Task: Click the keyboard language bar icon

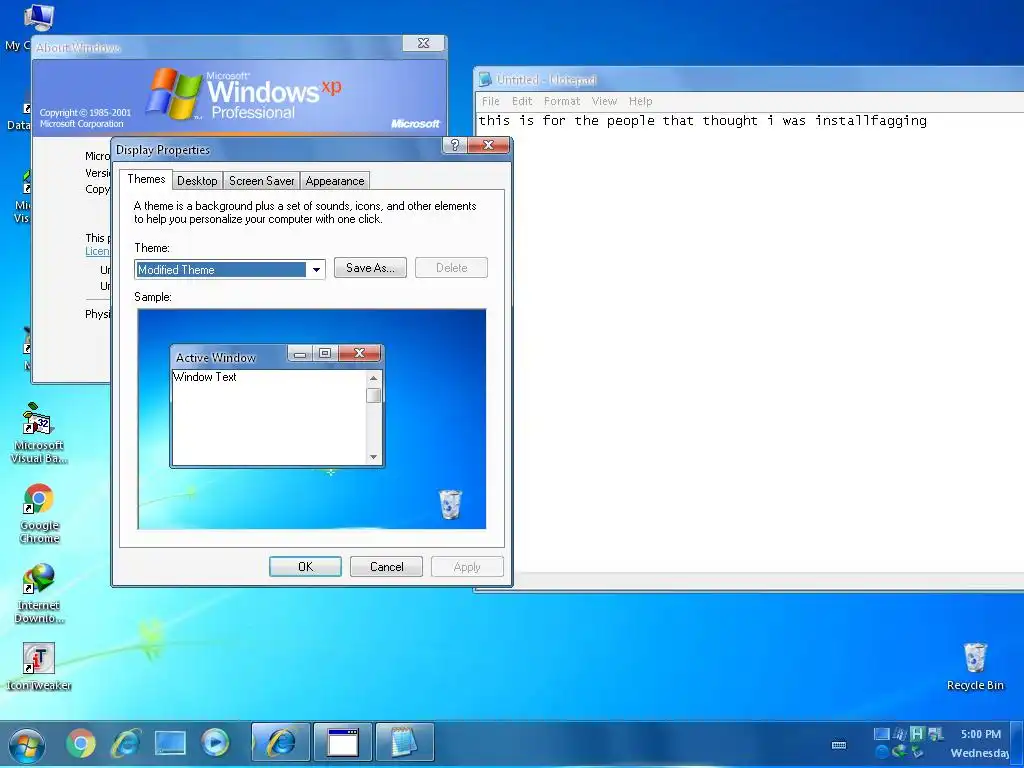Action: coord(839,745)
